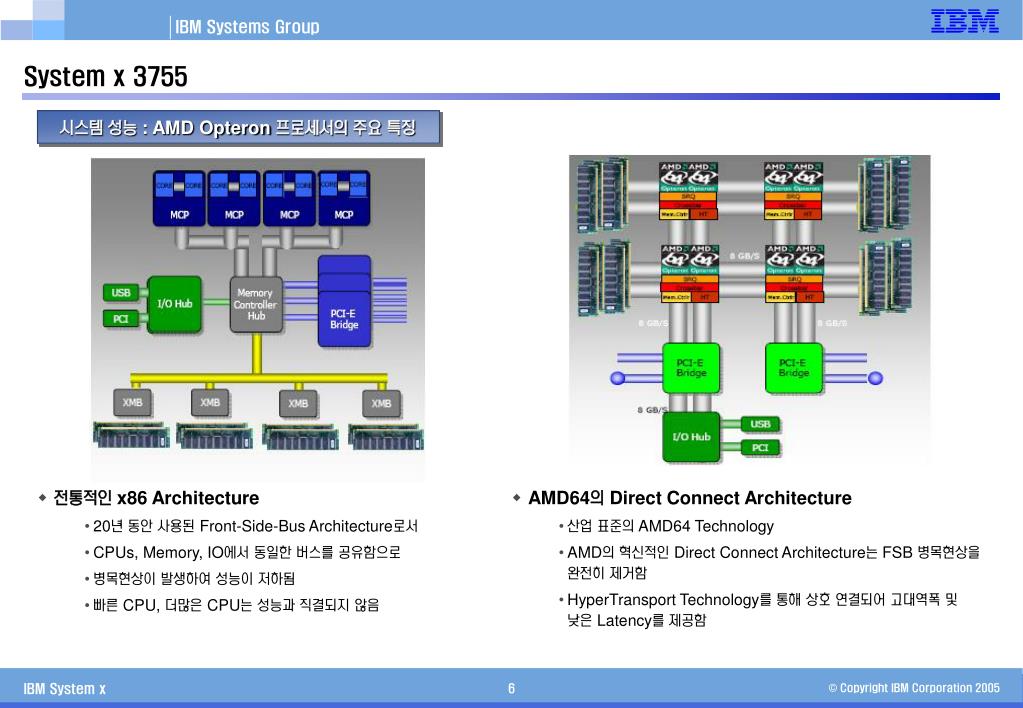
Task: Select the USB block in the x86 diagram
Action: (x=121, y=293)
